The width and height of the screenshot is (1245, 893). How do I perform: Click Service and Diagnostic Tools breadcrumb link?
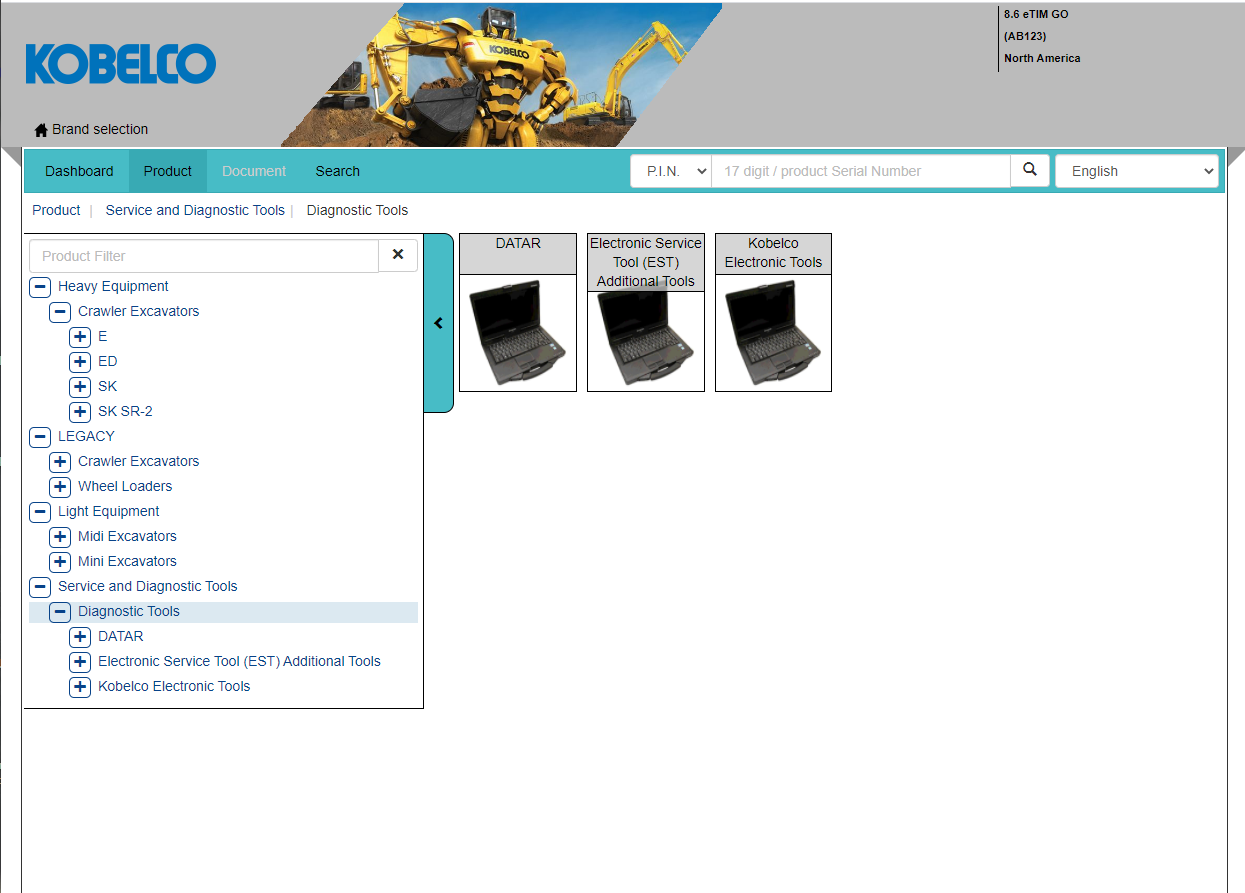195,210
